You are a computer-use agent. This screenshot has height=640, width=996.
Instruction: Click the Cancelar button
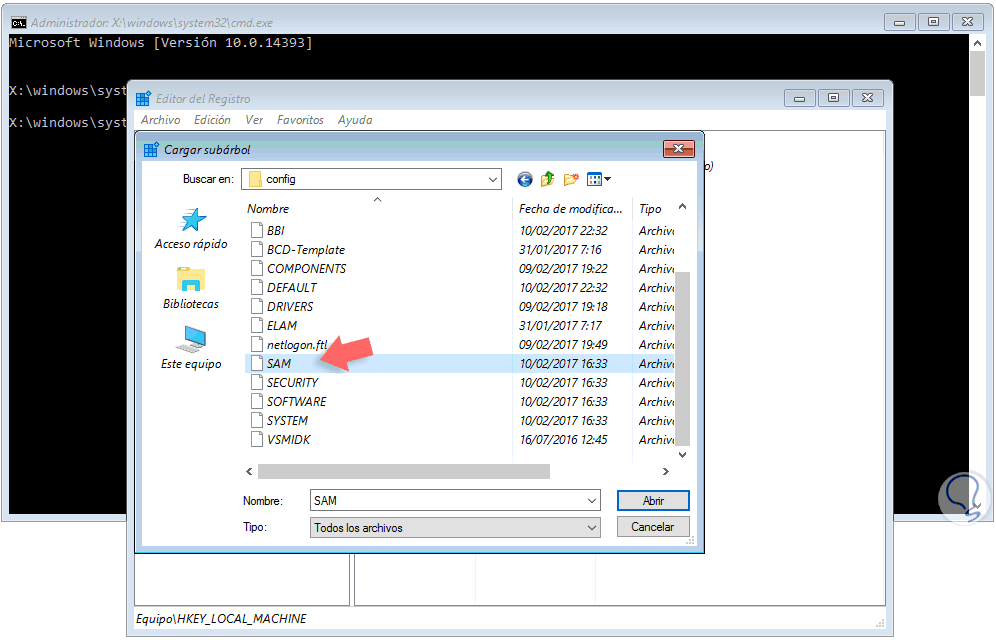[653, 527]
